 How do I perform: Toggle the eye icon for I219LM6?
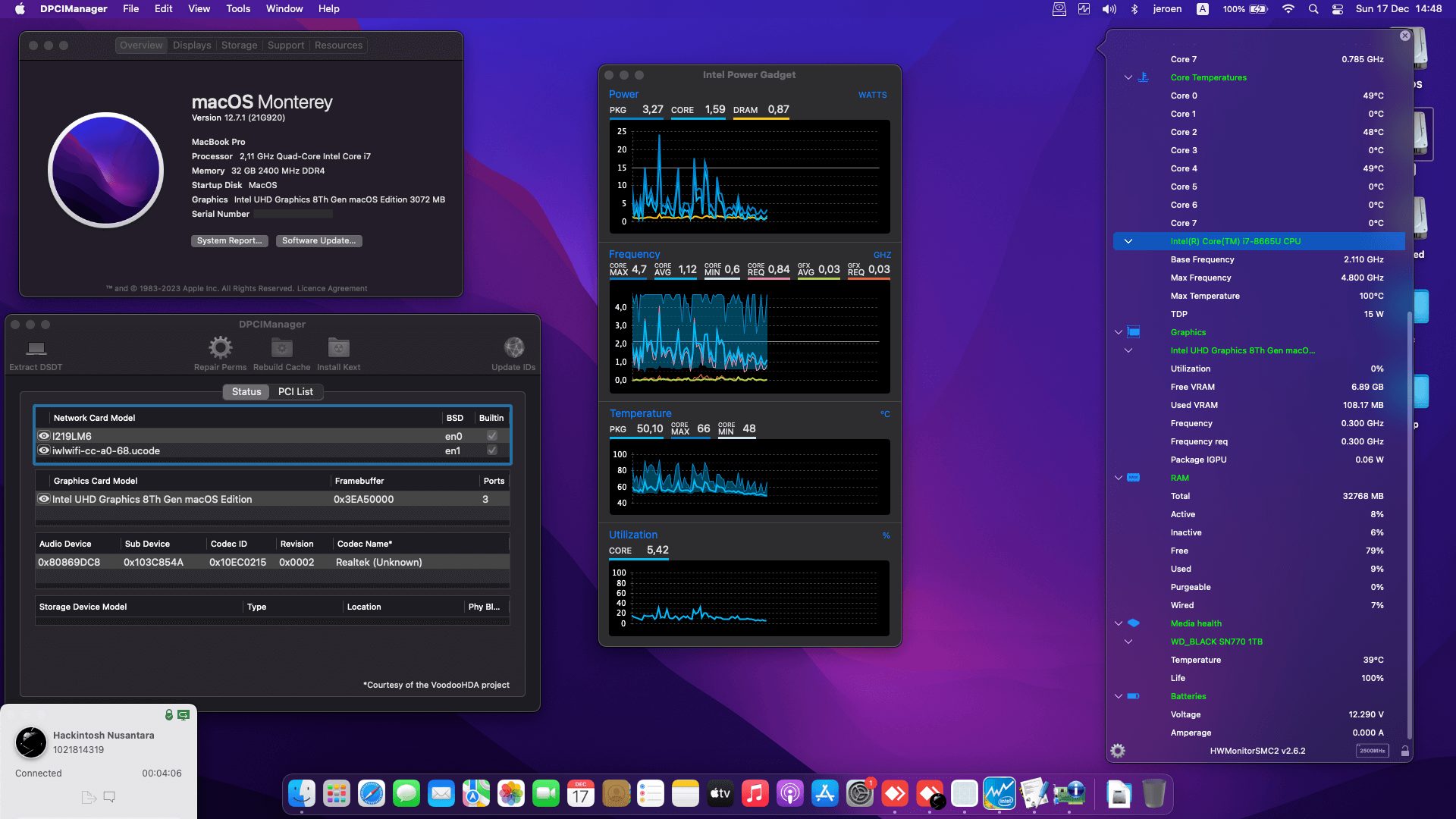[x=44, y=436]
